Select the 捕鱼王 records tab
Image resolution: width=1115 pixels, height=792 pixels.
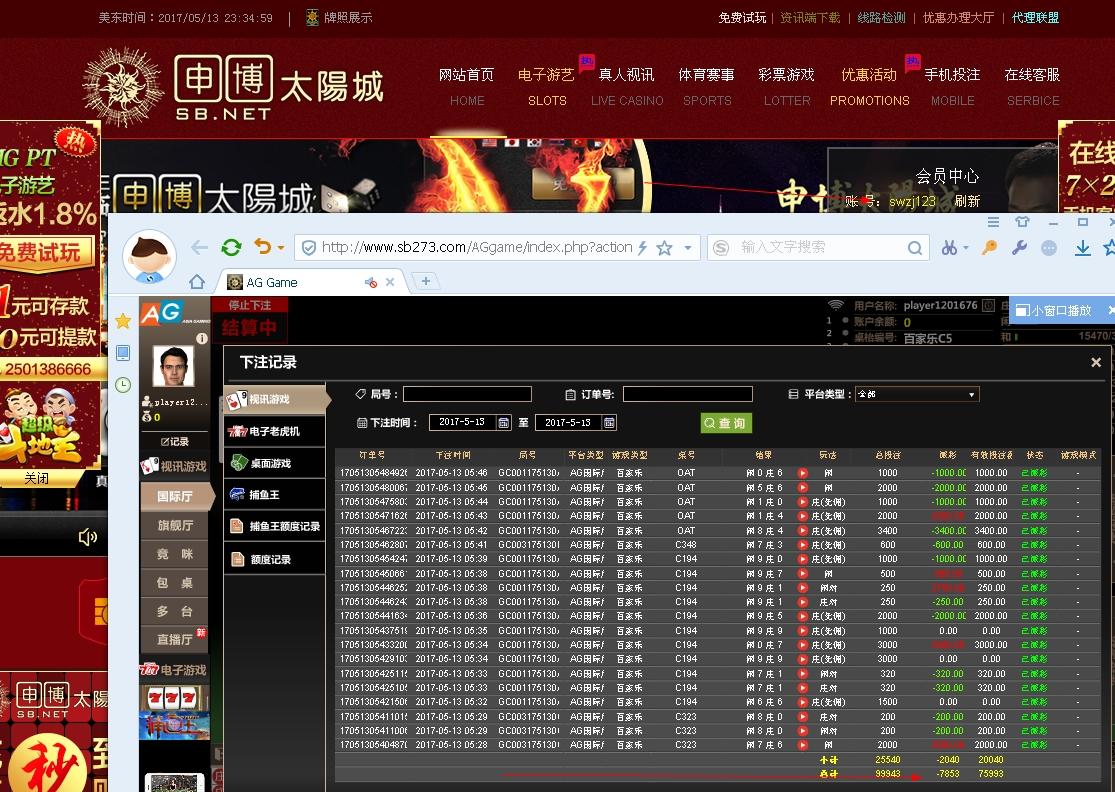(x=275, y=495)
